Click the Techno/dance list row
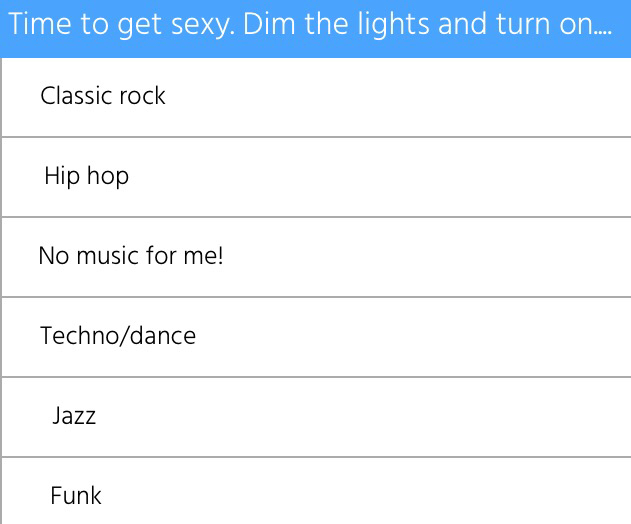The width and height of the screenshot is (631, 524). pyautogui.click(x=315, y=337)
